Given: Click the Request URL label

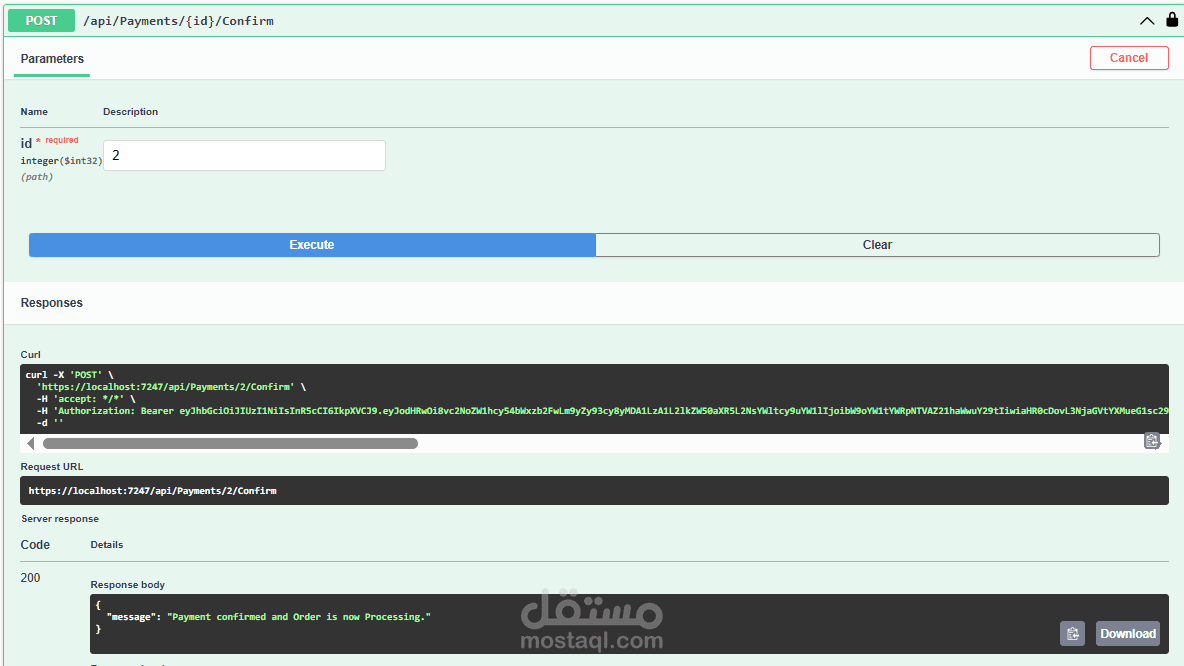Looking at the screenshot, I should (x=51, y=467).
